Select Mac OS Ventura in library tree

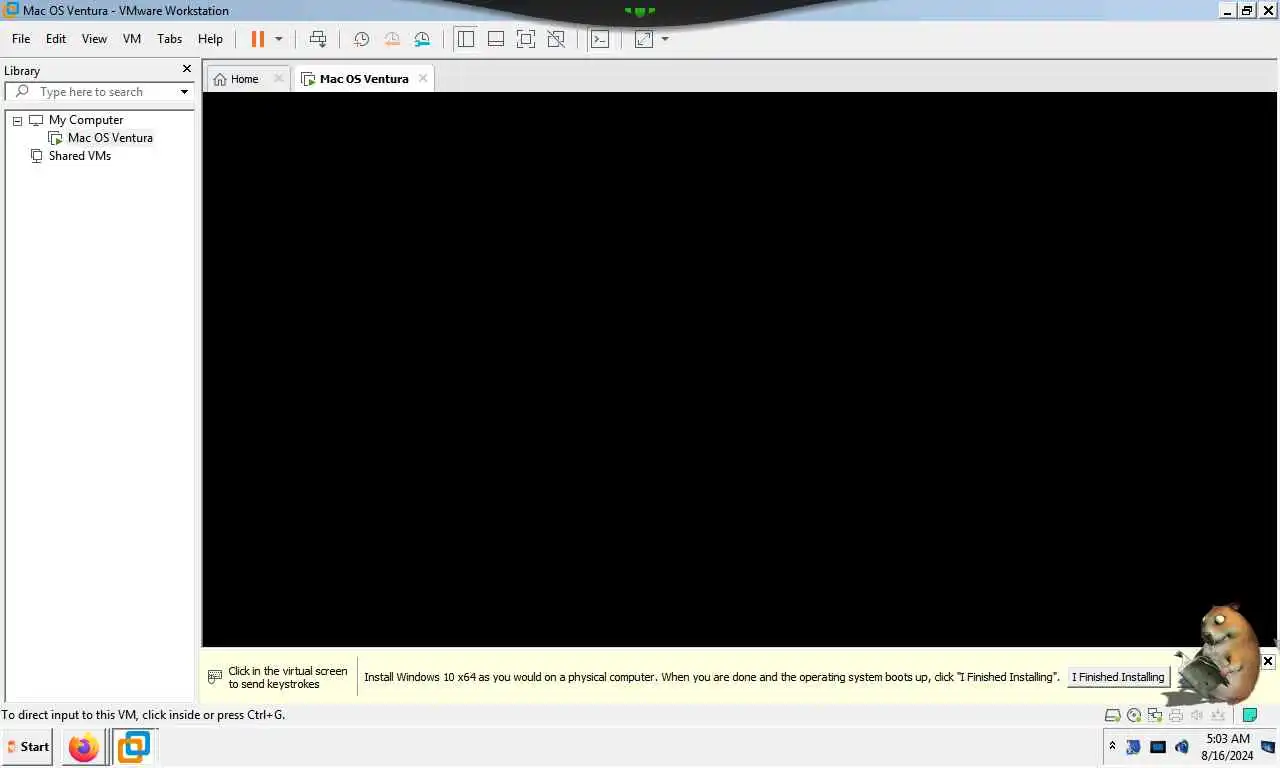pos(110,138)
